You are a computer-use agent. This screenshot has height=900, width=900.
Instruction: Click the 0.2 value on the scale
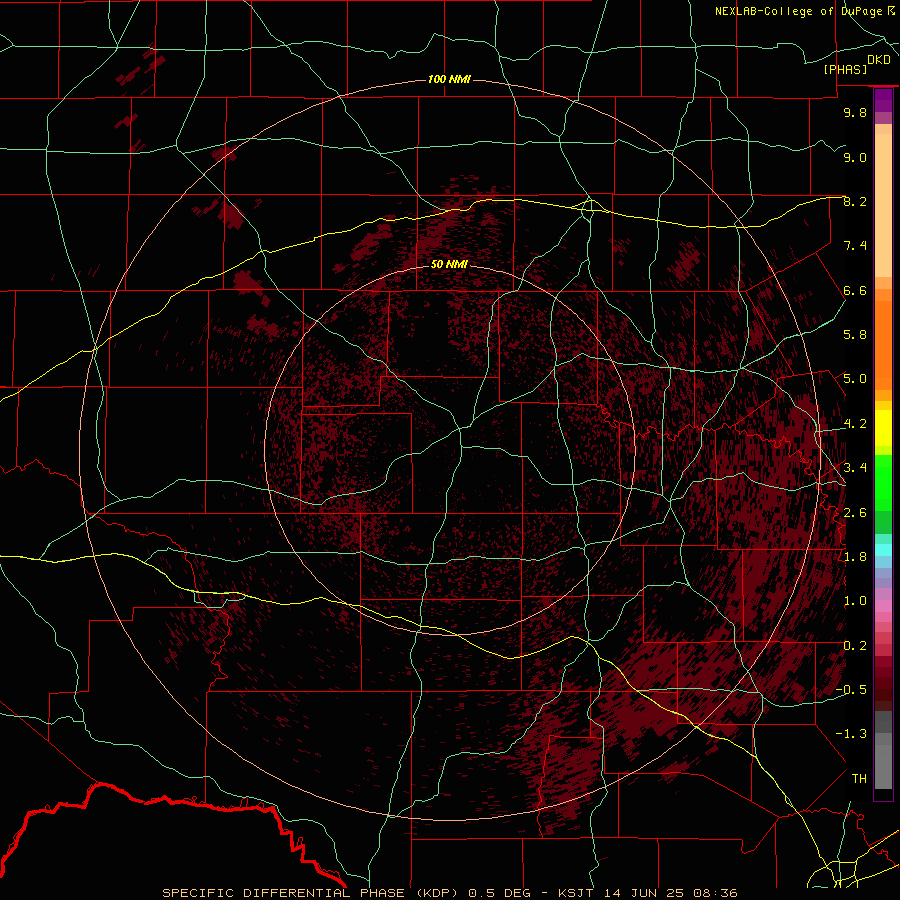pyautogui.click(x=855, y=646)
